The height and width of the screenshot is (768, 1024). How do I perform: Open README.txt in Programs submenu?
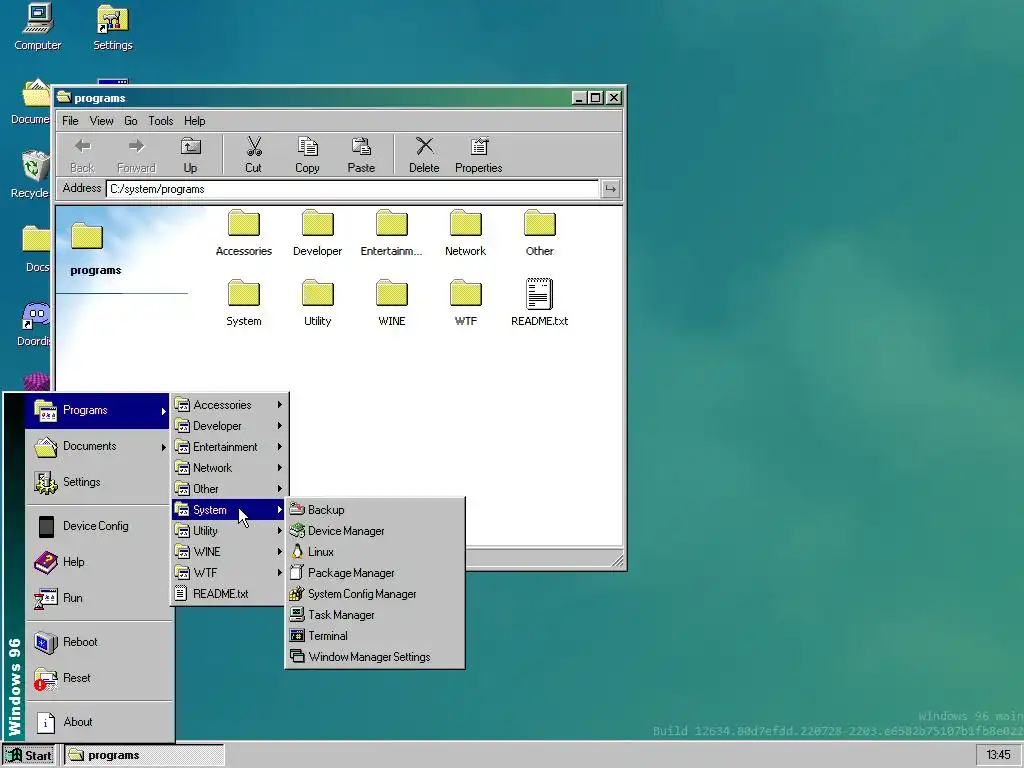point(229,594)
